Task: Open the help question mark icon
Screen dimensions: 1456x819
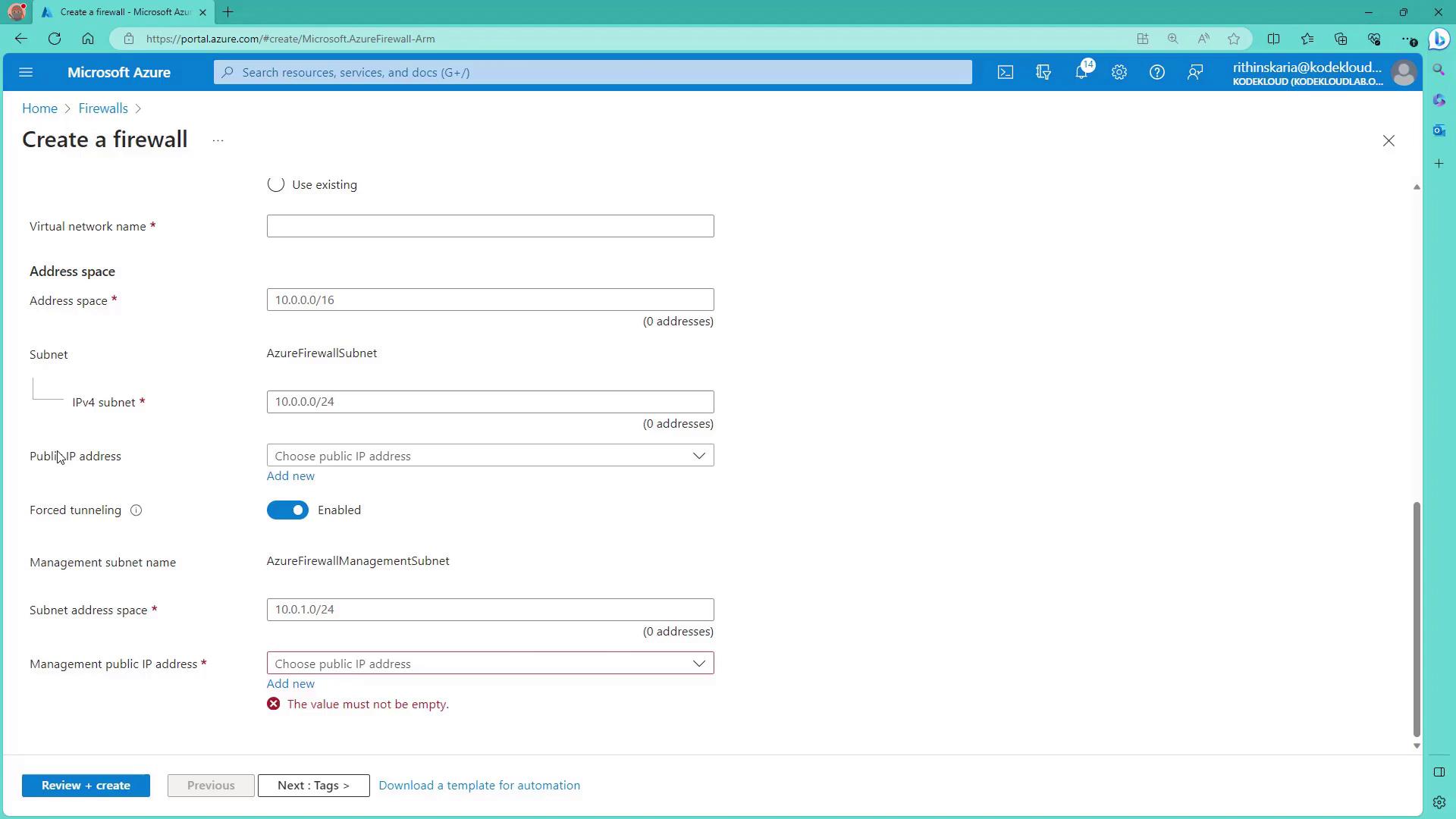Action: pos(1156,73)
